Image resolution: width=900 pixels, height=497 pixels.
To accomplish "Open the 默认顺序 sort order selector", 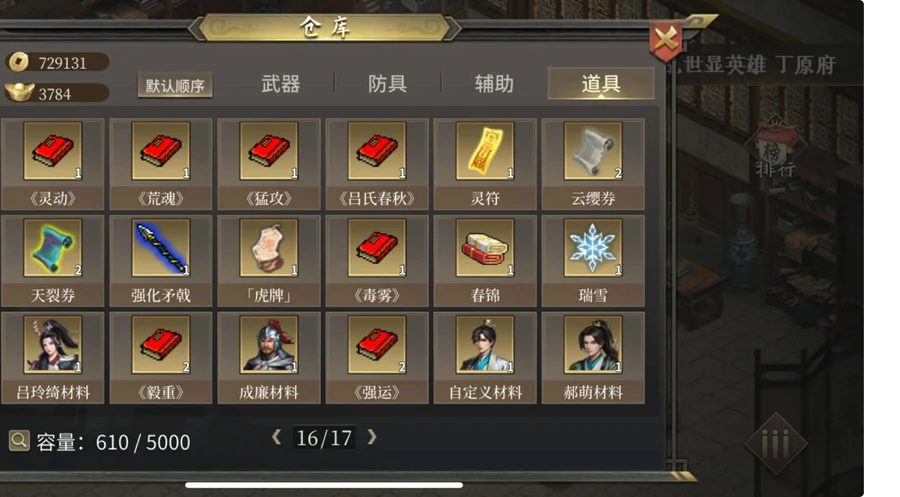I will (x=175, y=86).
